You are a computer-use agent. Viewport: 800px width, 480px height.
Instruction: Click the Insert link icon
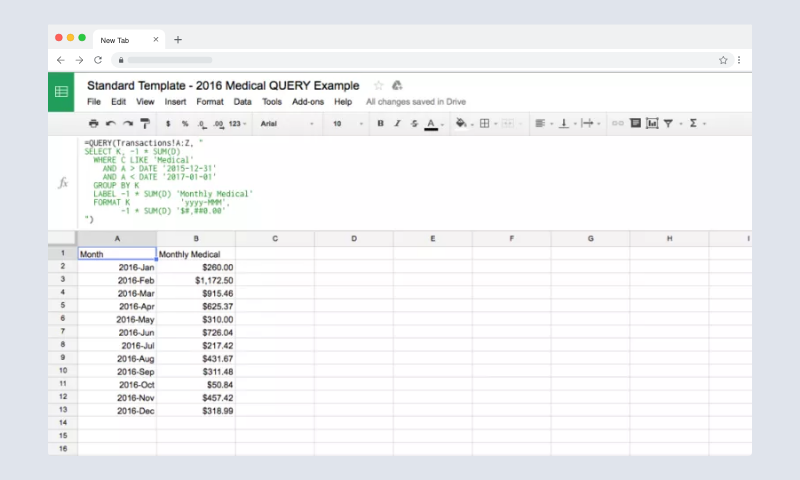(x=618, y=123)
